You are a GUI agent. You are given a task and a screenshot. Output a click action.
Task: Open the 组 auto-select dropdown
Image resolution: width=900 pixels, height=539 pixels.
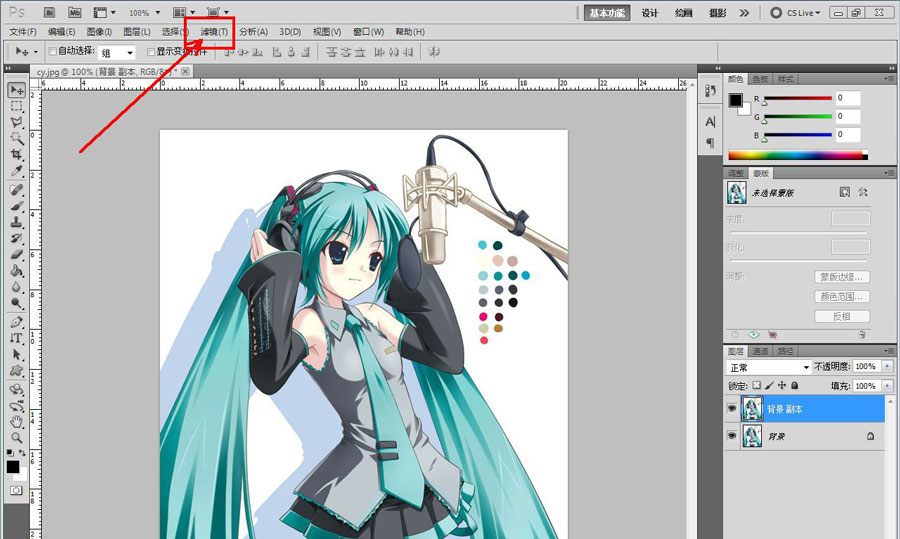click(x=117, y=53)
